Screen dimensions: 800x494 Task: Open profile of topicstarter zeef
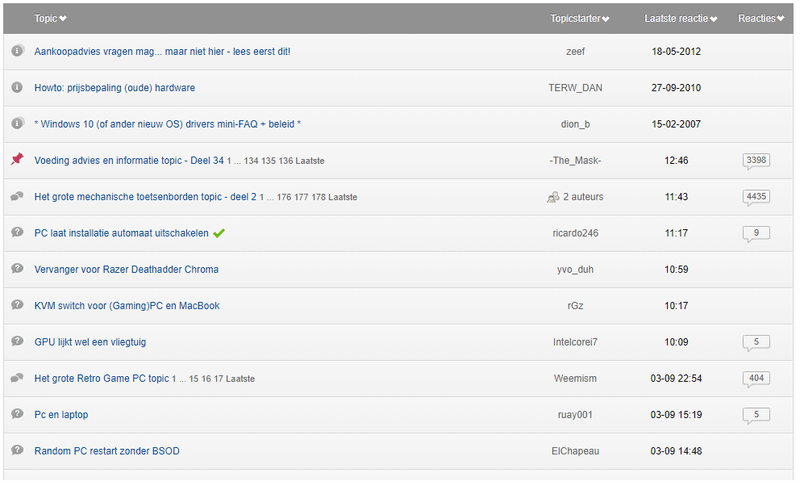[575, 52]
